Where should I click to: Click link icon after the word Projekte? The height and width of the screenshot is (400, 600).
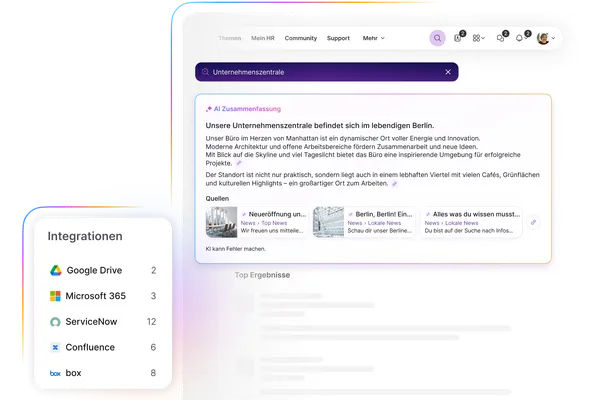239,163
